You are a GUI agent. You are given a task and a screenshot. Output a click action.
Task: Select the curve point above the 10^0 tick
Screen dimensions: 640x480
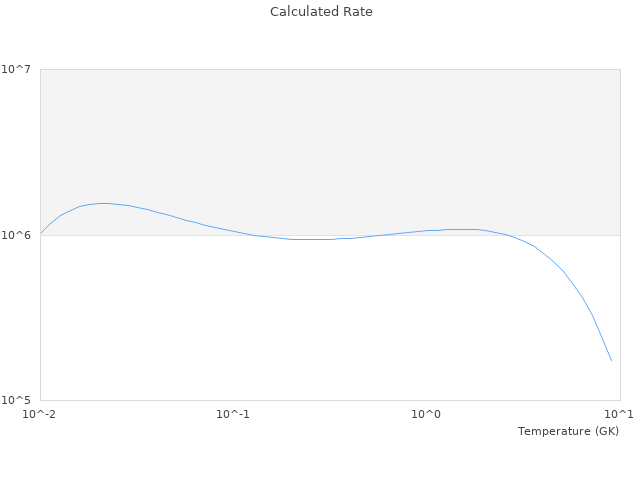(426, 230)
